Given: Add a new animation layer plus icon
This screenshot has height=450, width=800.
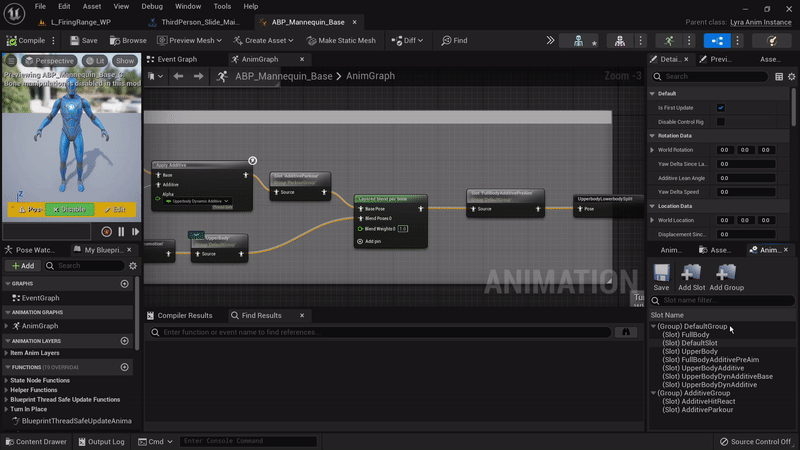Looking at the screenshot, I should pos(124,341).
